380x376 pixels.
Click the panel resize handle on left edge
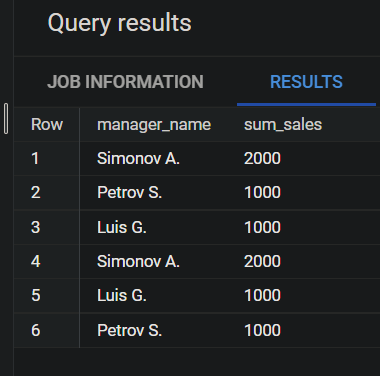[x=6, y=119]
